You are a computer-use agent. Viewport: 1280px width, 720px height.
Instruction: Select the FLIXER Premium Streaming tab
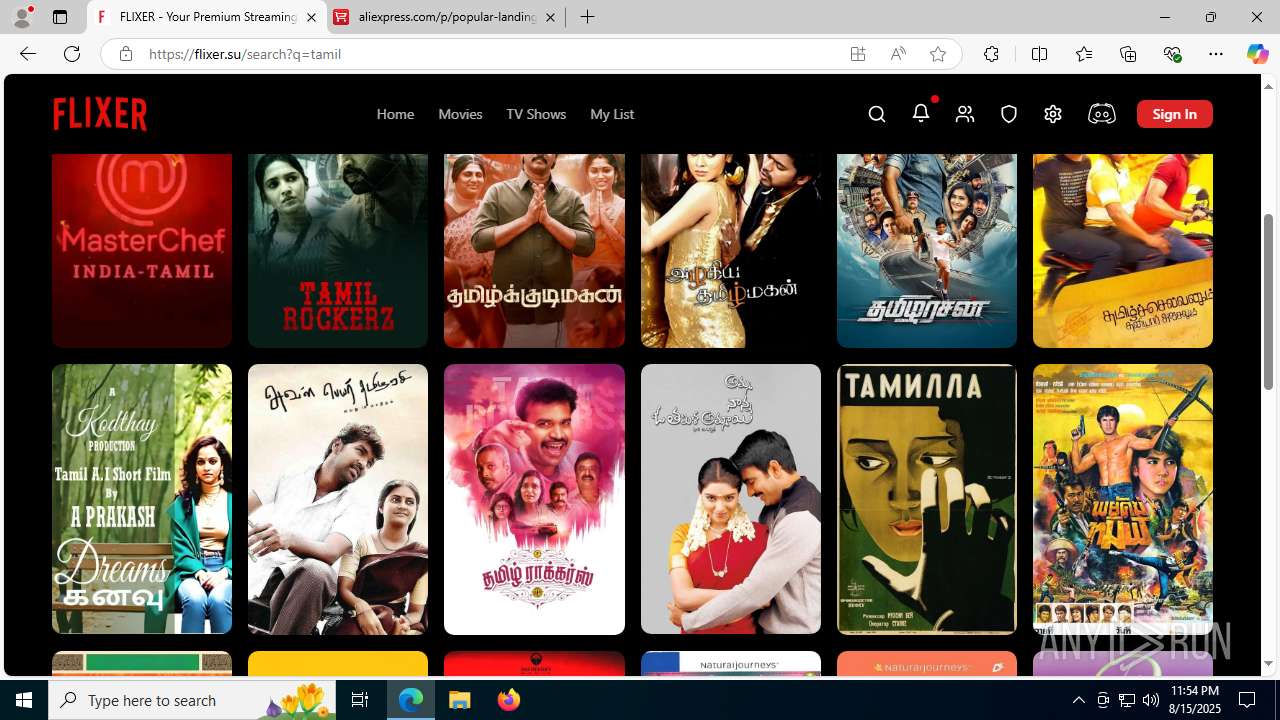point(208,17)
